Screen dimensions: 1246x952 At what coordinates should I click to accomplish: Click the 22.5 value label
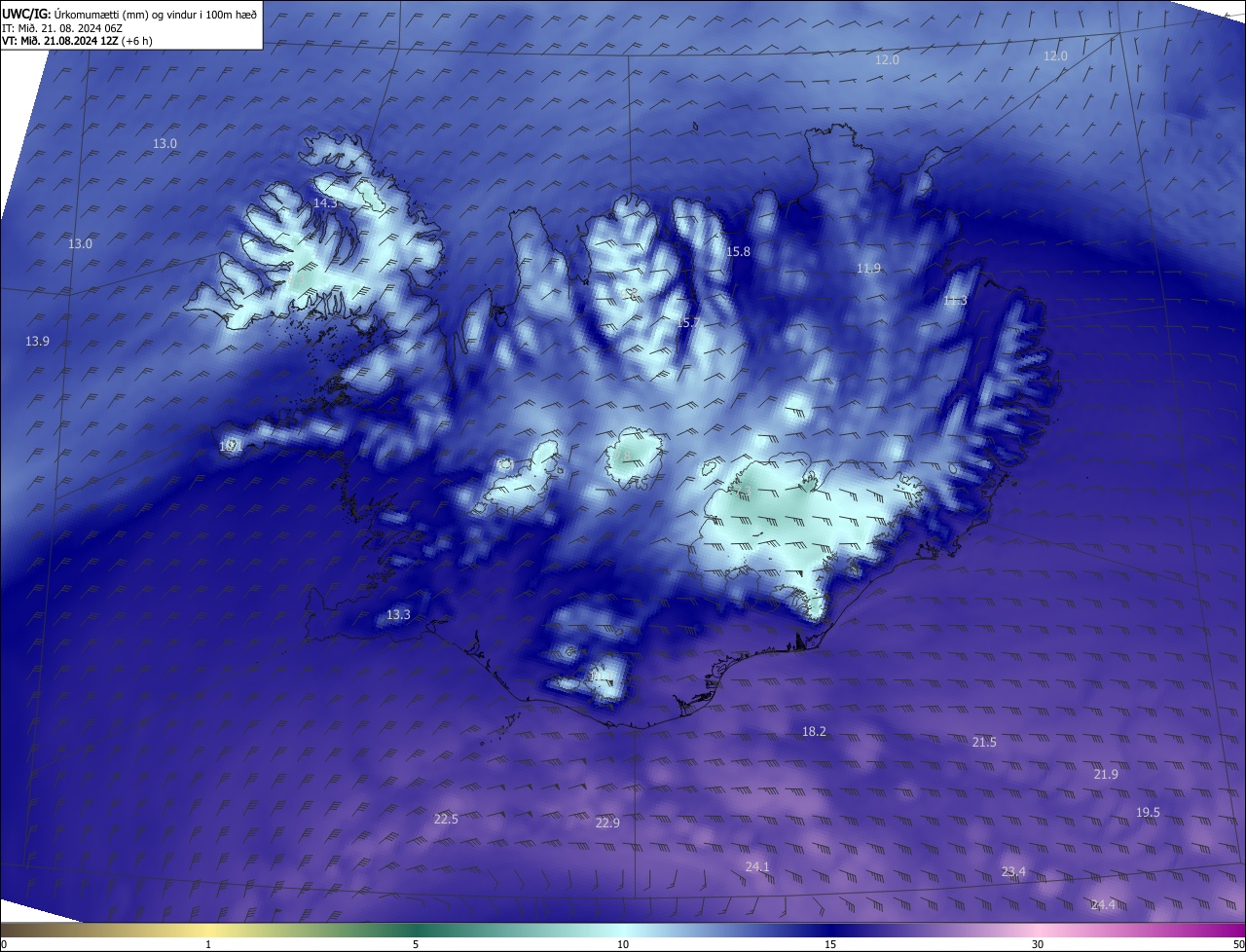point(446,819)
